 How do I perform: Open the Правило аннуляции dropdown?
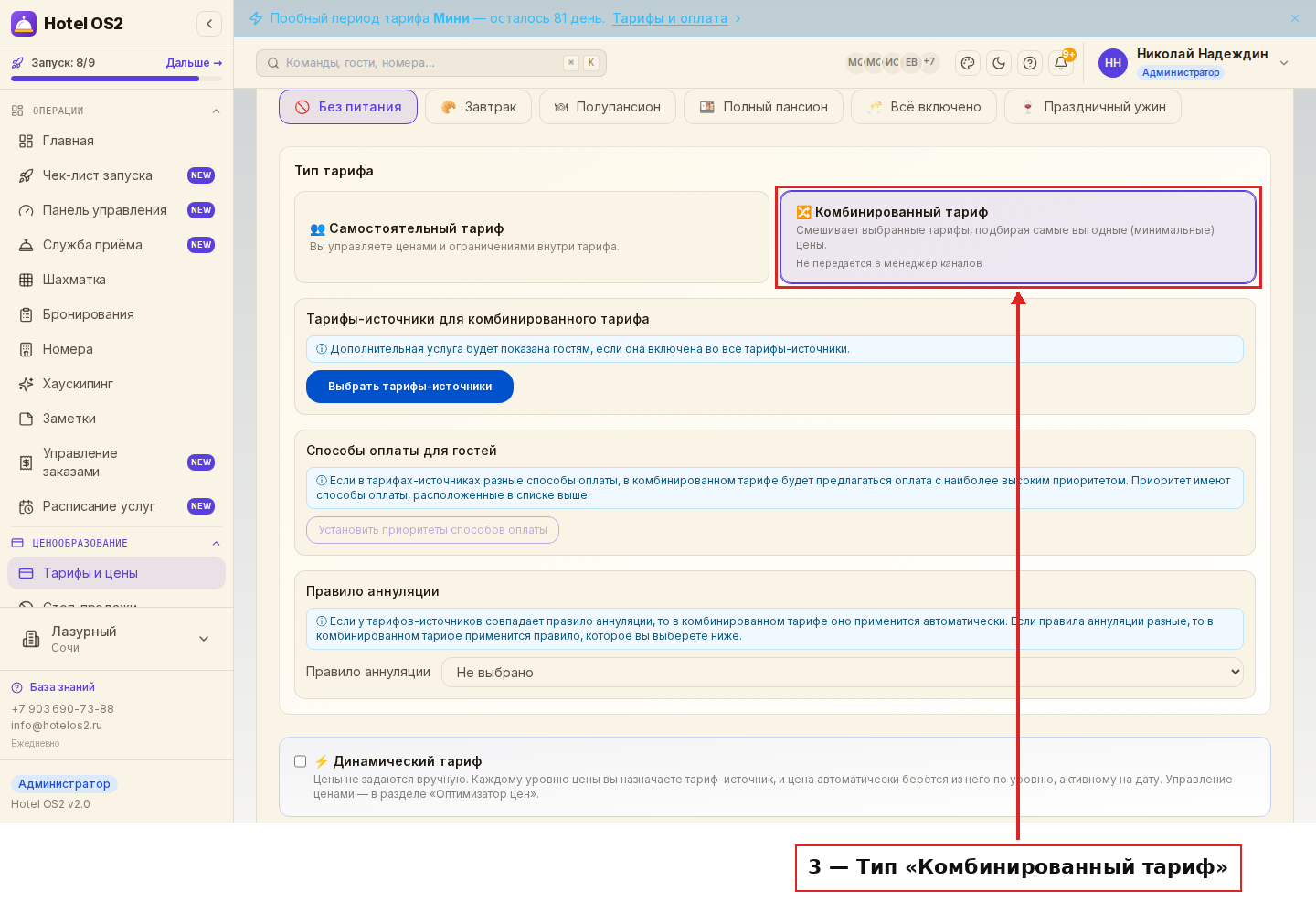pyautogui.click(x=842, y=672)
